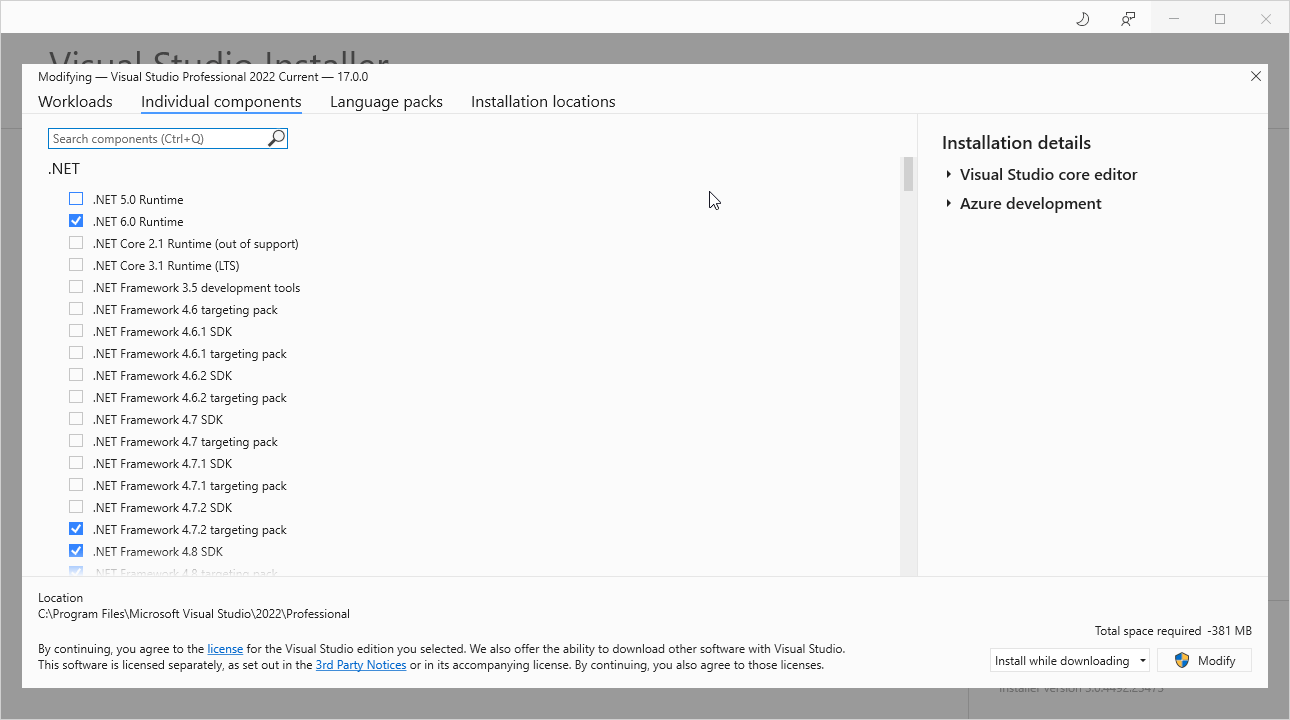Expand Azure development details
1290x720 pixels.
(948, 204)
